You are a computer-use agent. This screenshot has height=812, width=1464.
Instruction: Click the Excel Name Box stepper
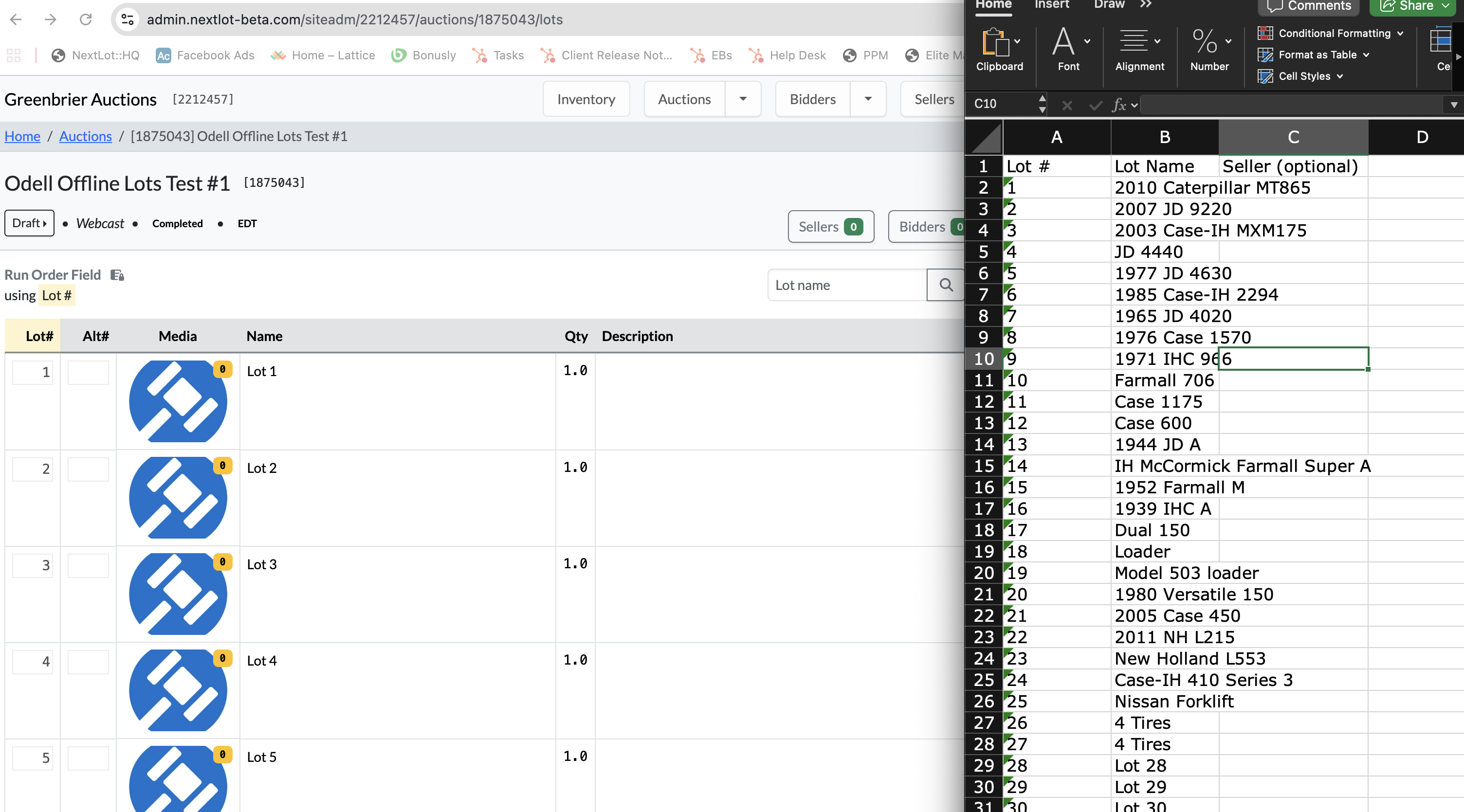[x=1042, y=104]
